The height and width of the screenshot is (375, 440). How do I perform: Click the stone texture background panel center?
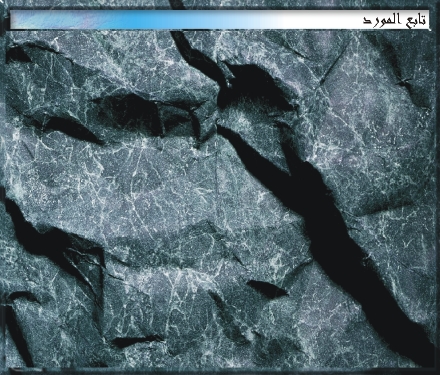click(x=220, y=200)
